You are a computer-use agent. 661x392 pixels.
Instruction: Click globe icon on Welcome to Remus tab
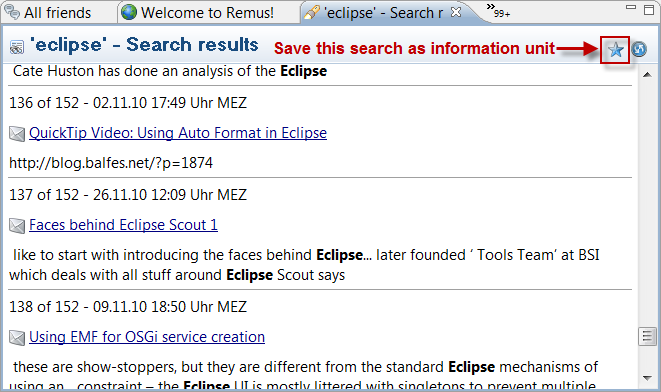point(129,12)
